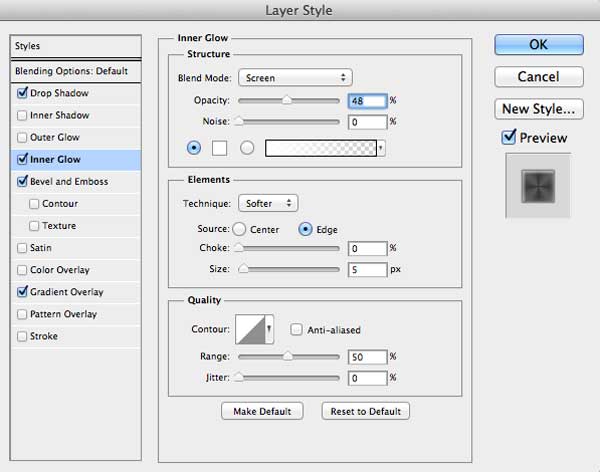The height and width of the screenshot is (472, 600).
Task: Enable the Outer Glow checkbox
Action: pyautogui.click(x=22, y=137)
